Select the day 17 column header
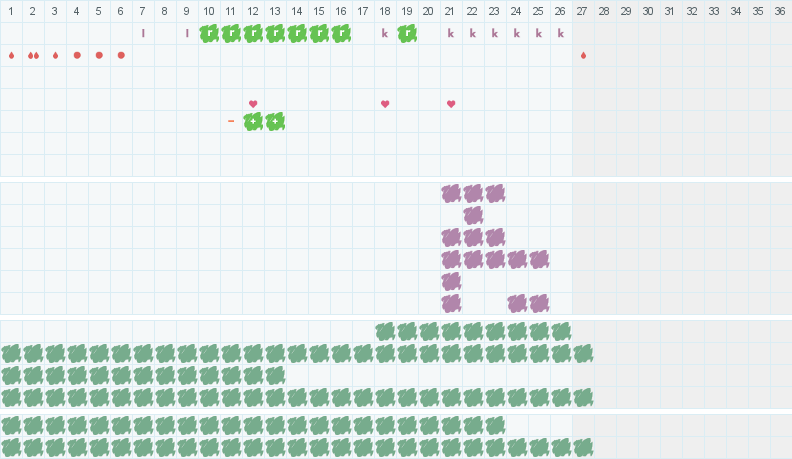 363,11
